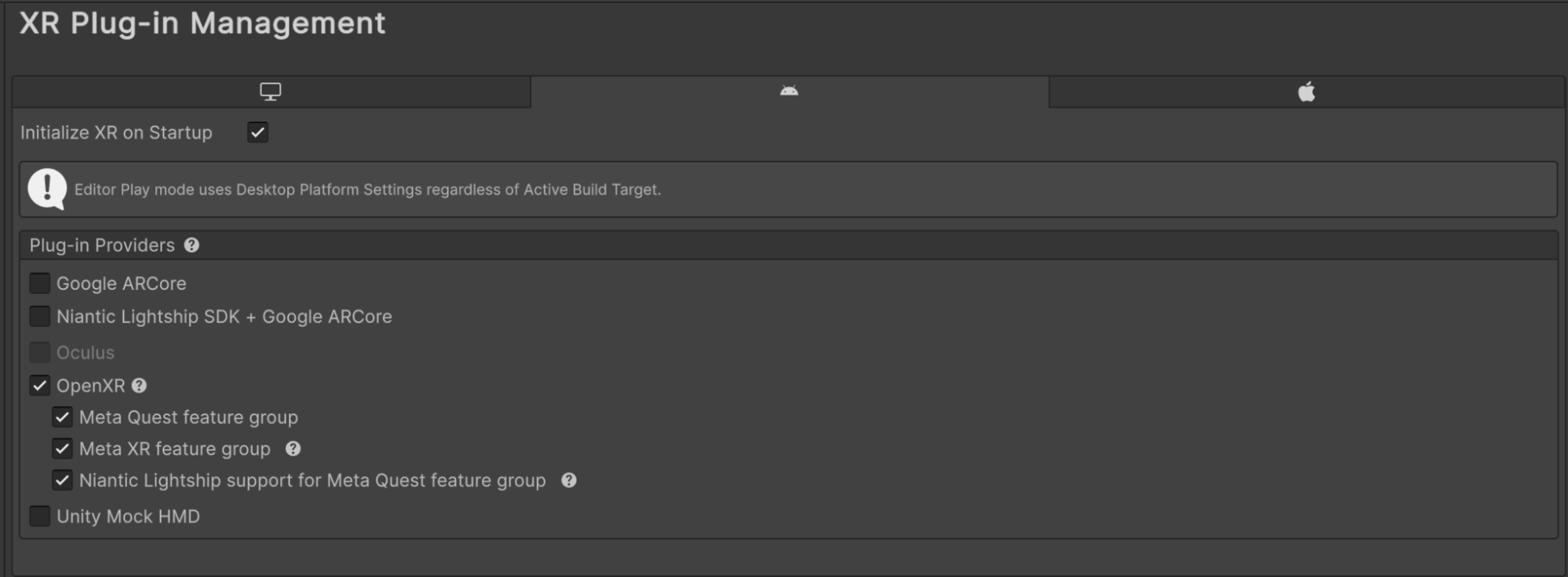Viewport: 1568px width, 577px height.
Task: Switch to the Apple platform tab
Action: (1305, 91)
